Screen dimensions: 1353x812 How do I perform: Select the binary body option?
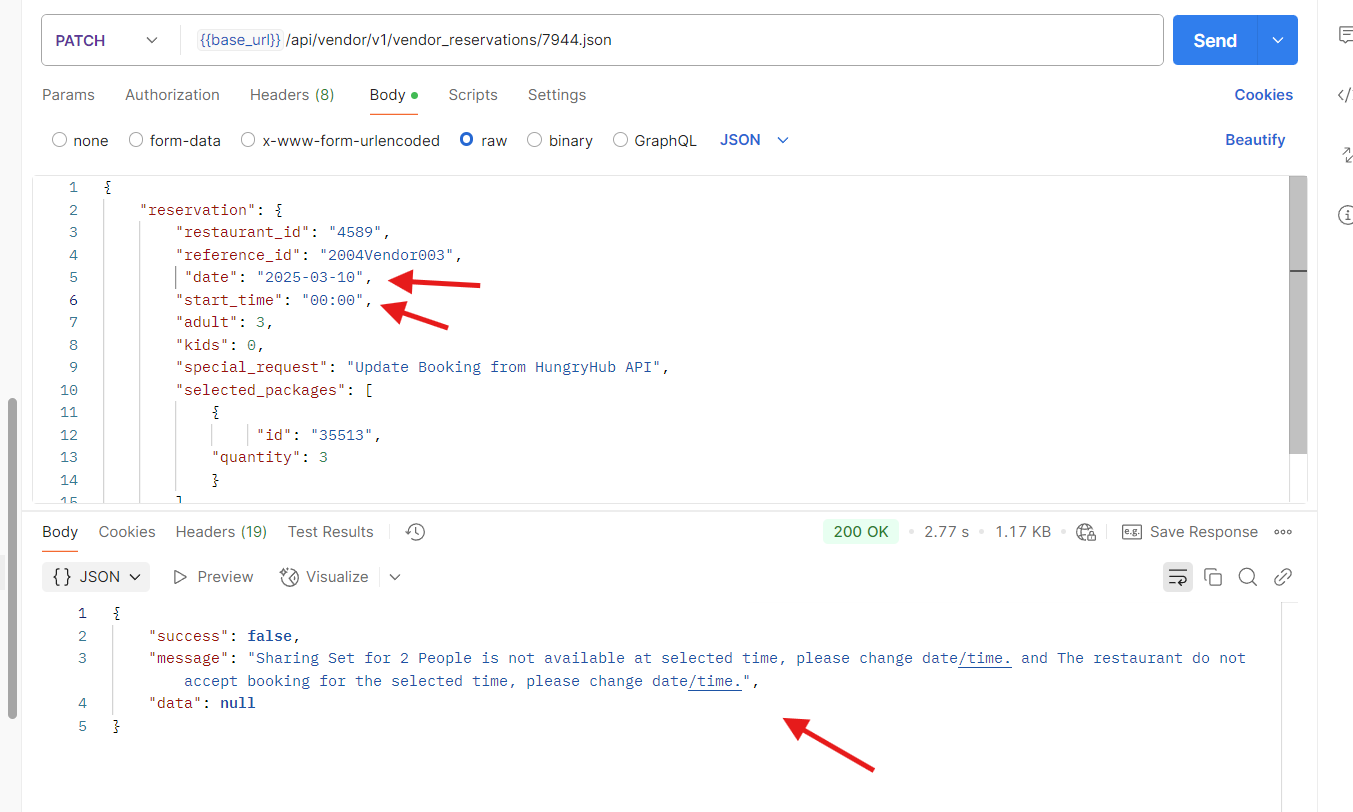[535, 141]
